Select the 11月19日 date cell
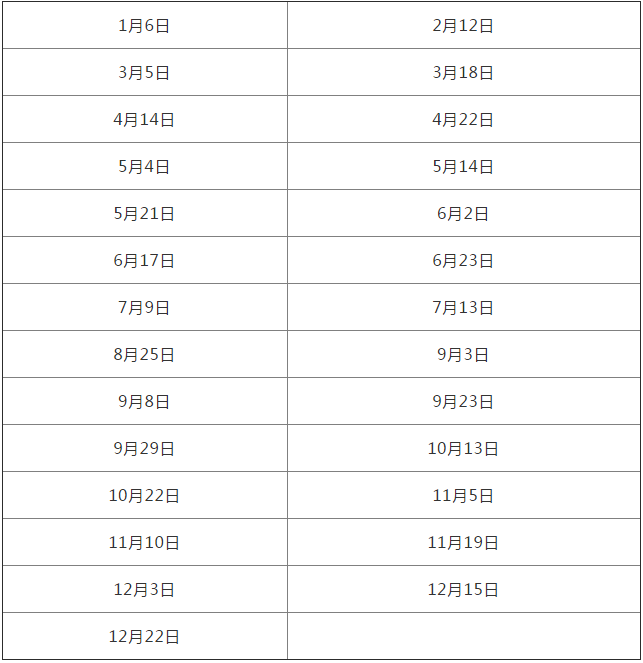The width and height of the screenshot is (643, 663). tap(464, 542)
